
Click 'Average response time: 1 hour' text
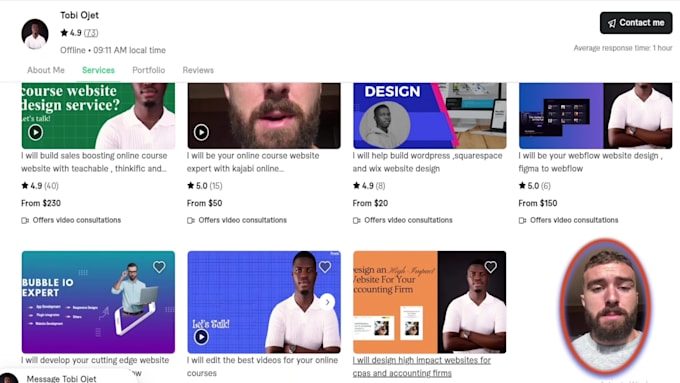point(623,48)
